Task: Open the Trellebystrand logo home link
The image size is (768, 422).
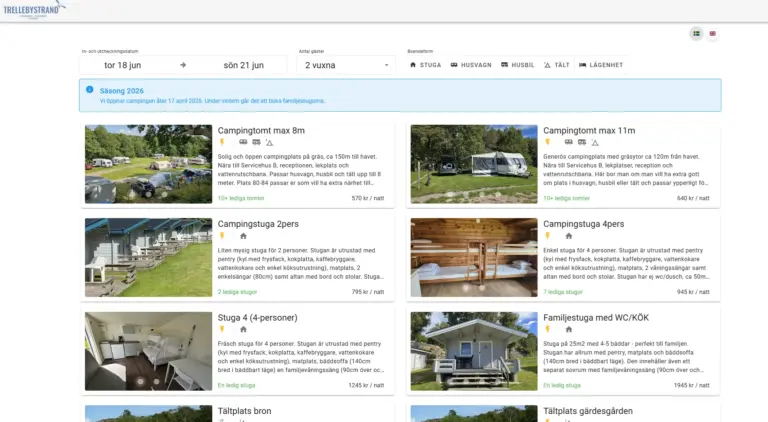Action: (x=33, y=9)
